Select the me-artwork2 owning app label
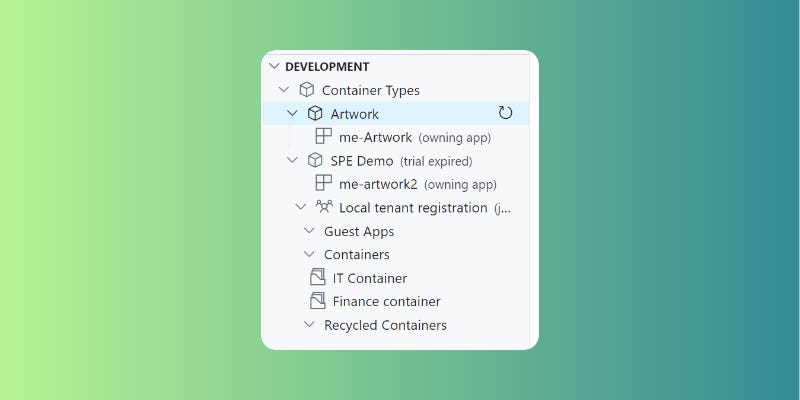800x400 pixels. 378,184
